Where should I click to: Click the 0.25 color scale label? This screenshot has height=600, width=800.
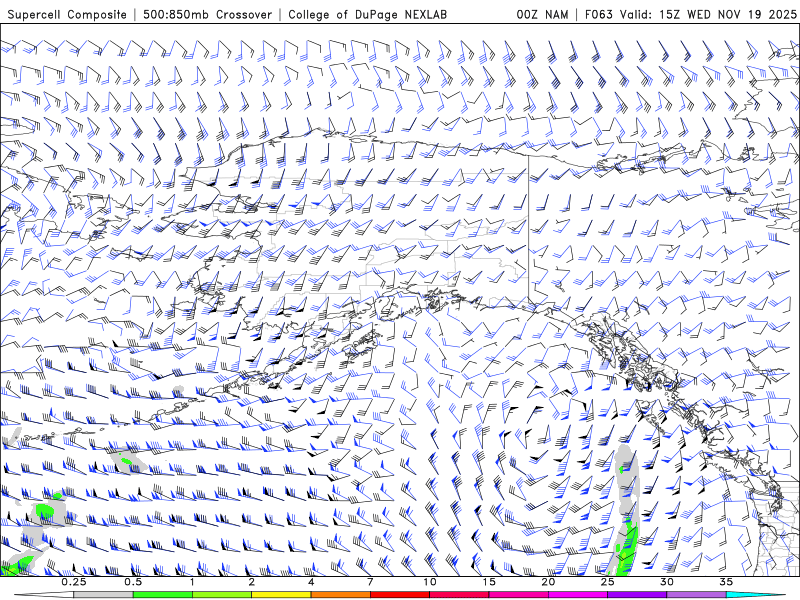74,582
